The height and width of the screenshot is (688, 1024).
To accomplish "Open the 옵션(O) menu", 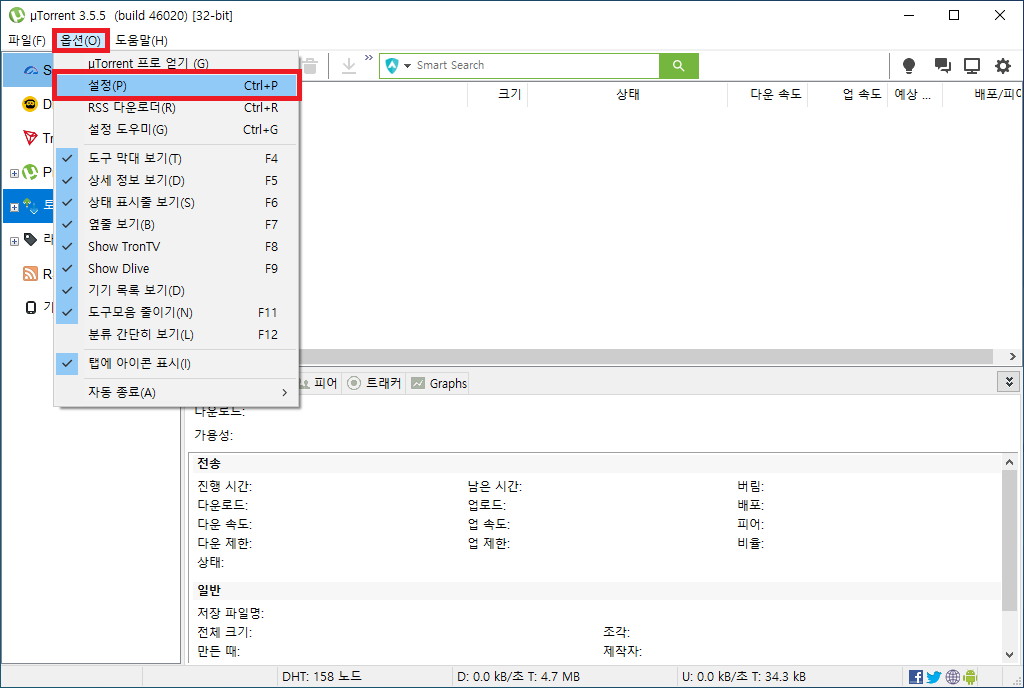I will click(x=81, y=40).
